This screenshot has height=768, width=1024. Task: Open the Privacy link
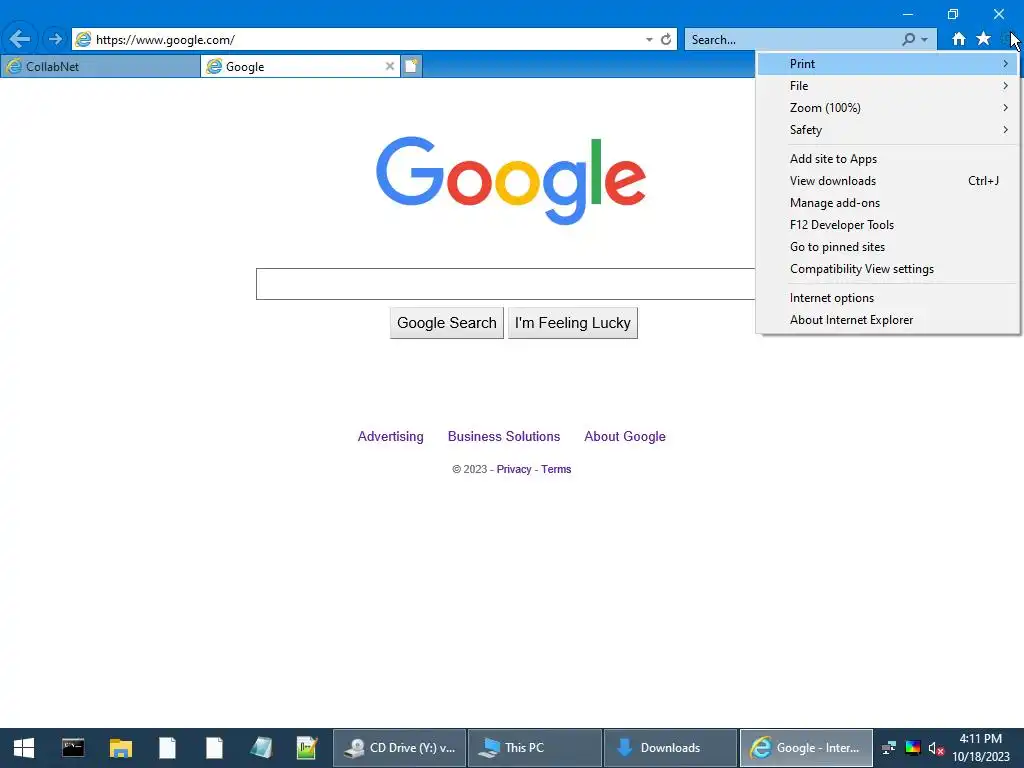(x=514, y=469)
